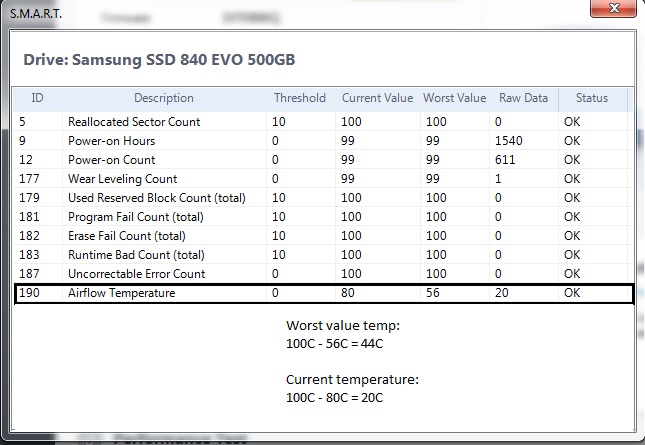Click ID cell 5

[x=22, y=122]
